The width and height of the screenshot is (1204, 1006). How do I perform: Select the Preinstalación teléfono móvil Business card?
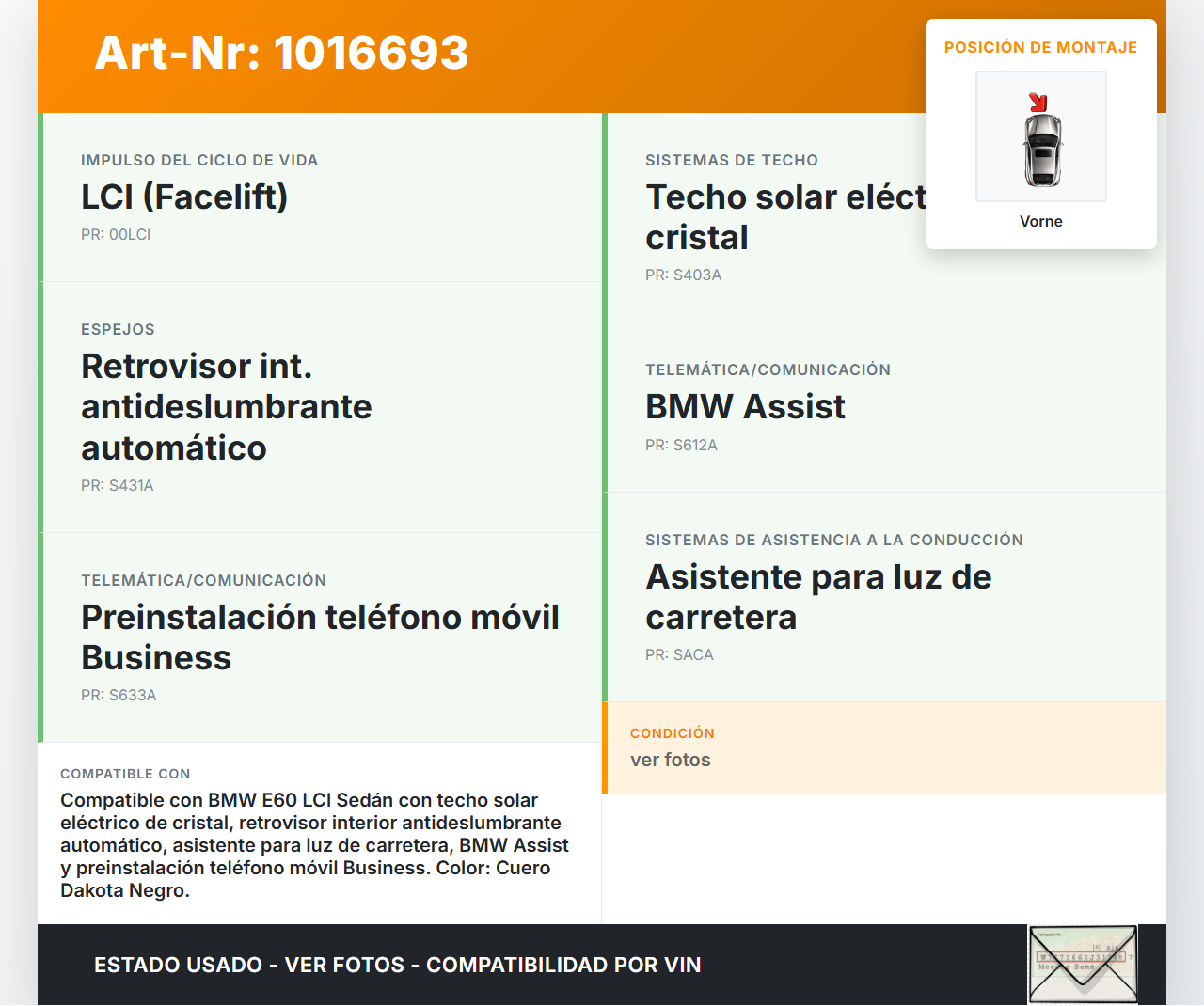click(320, 637)
